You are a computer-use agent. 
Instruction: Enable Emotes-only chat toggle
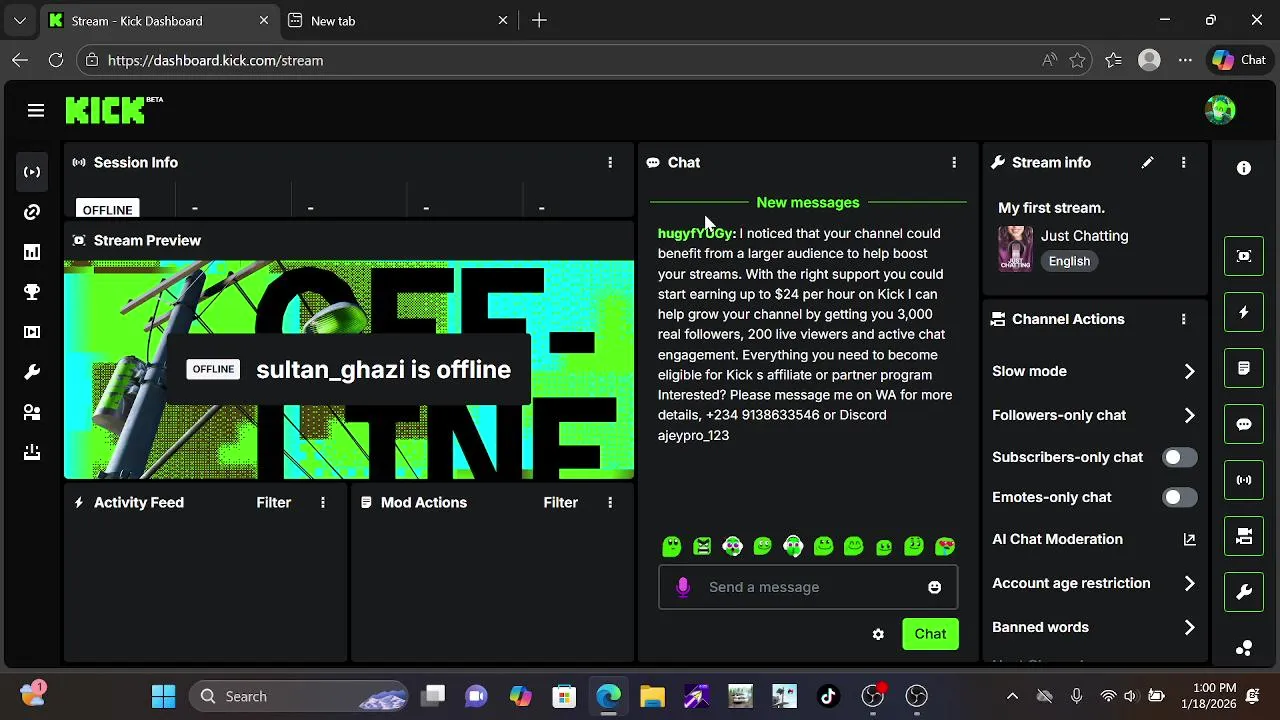coord(1179,497)
